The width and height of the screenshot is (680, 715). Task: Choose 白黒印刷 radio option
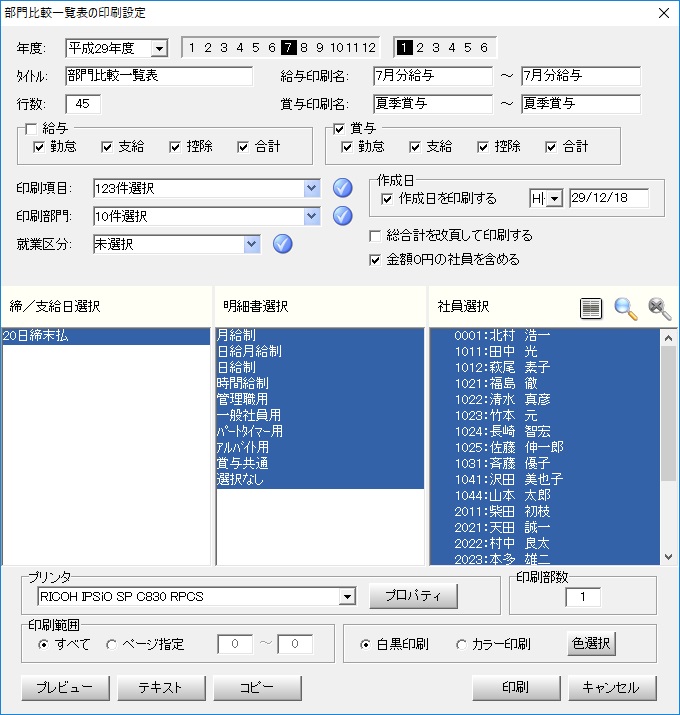click(x=365, y=644)
